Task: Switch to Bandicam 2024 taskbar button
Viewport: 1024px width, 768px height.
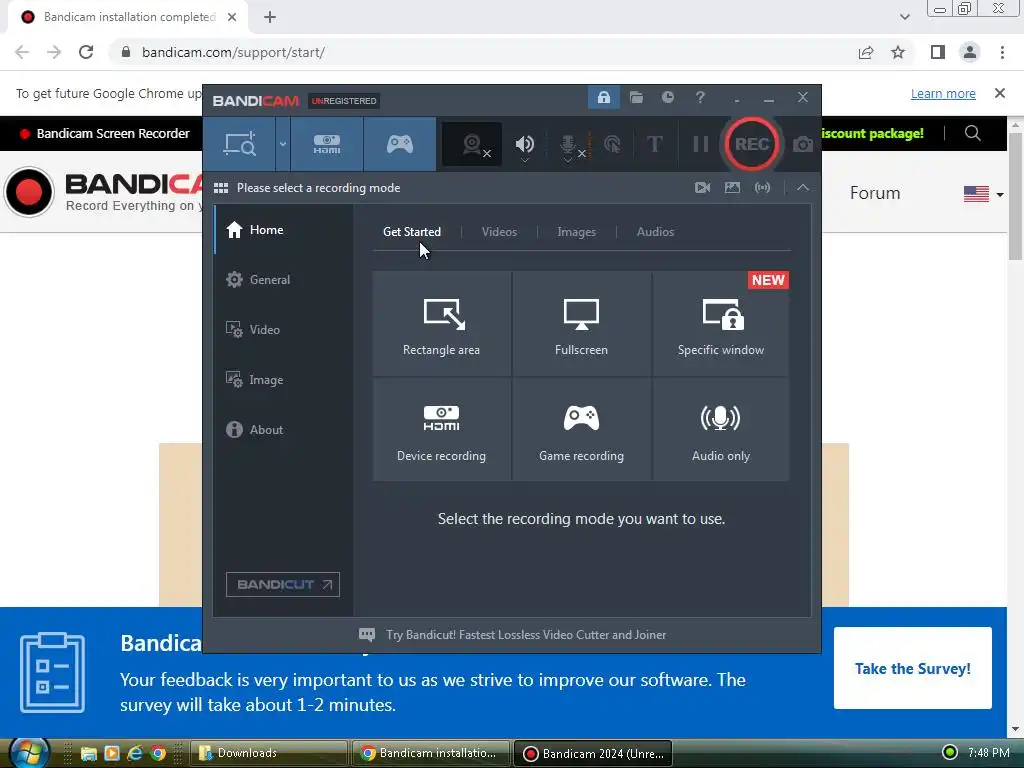Action: (x=593, y=753)
